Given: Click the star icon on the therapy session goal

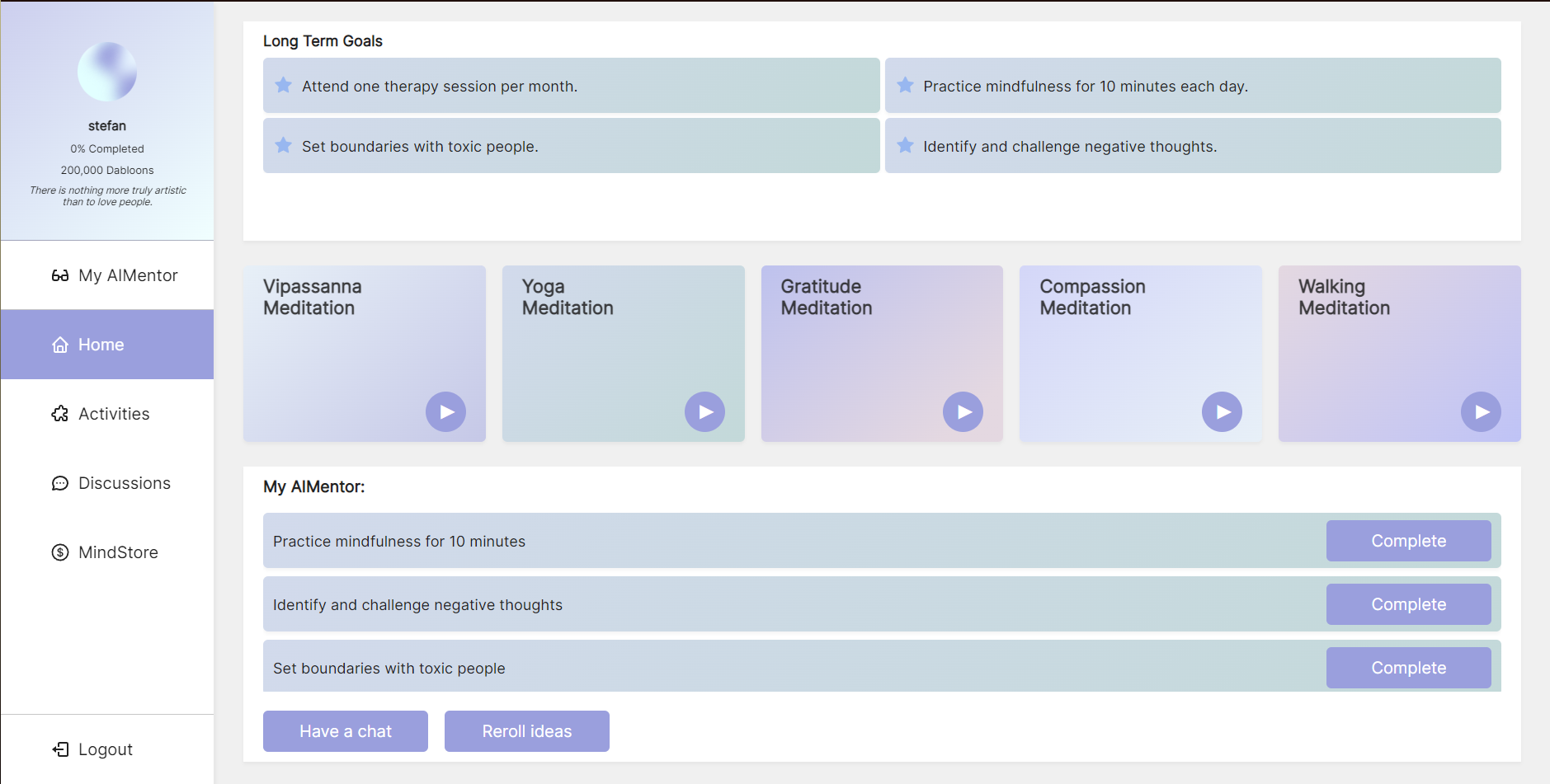Looking at the screenshot, I should click(x=283, y=85).
